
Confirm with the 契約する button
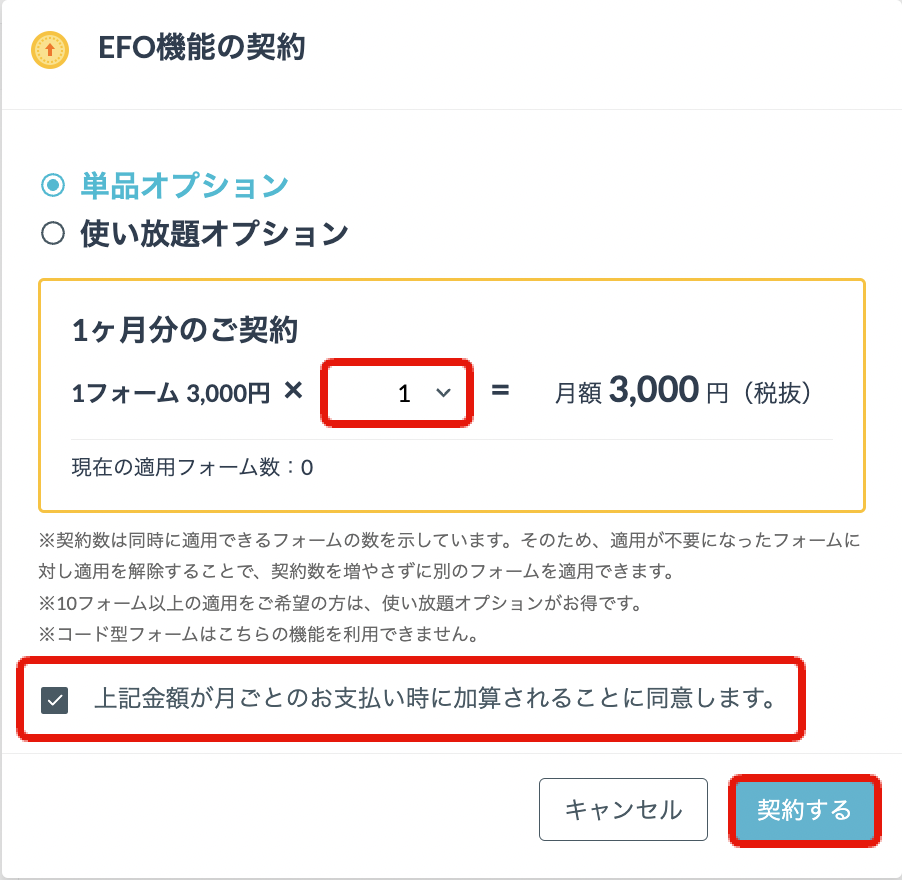pos(804,809)
